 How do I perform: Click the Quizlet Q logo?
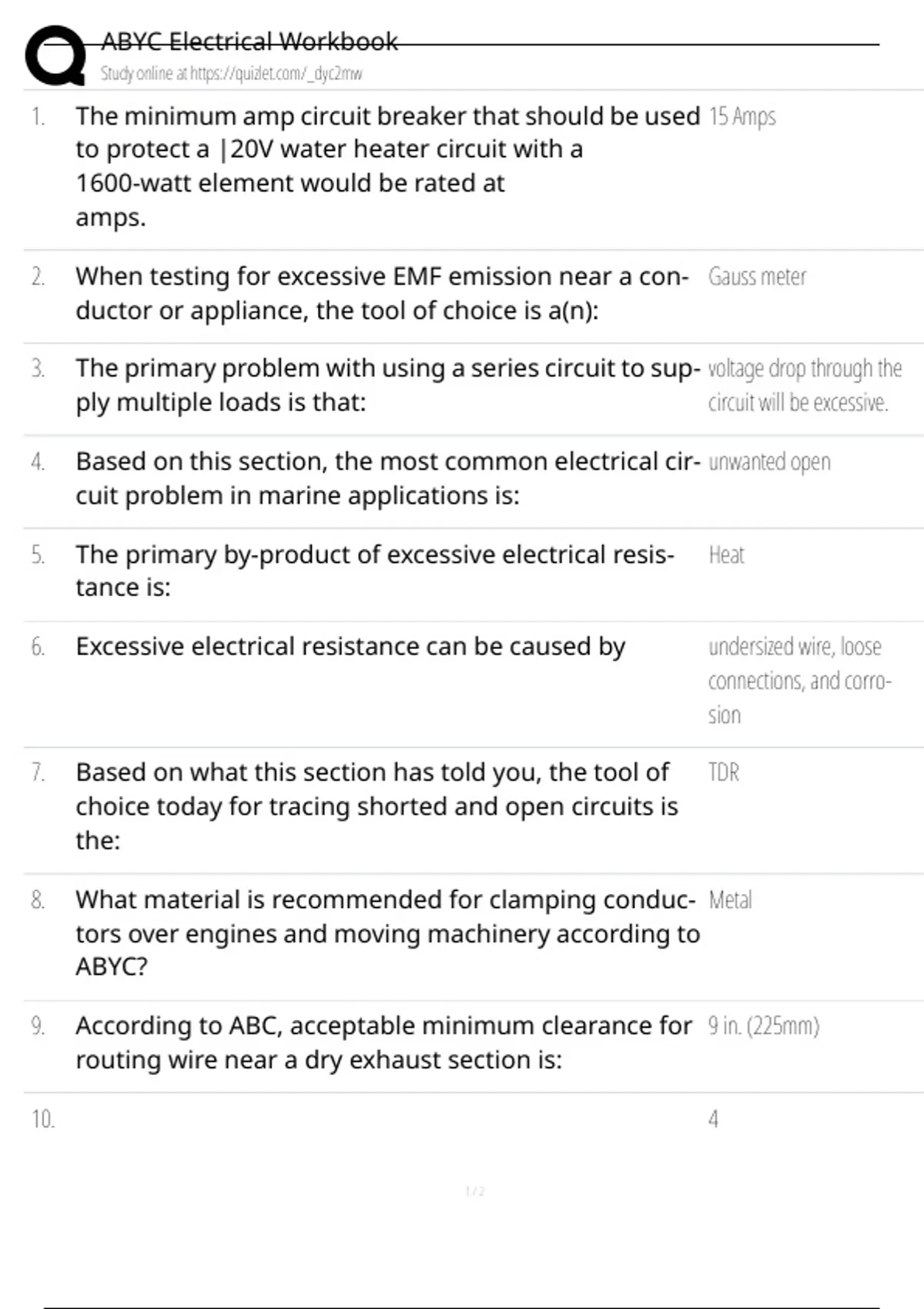(x=55, y=55)
